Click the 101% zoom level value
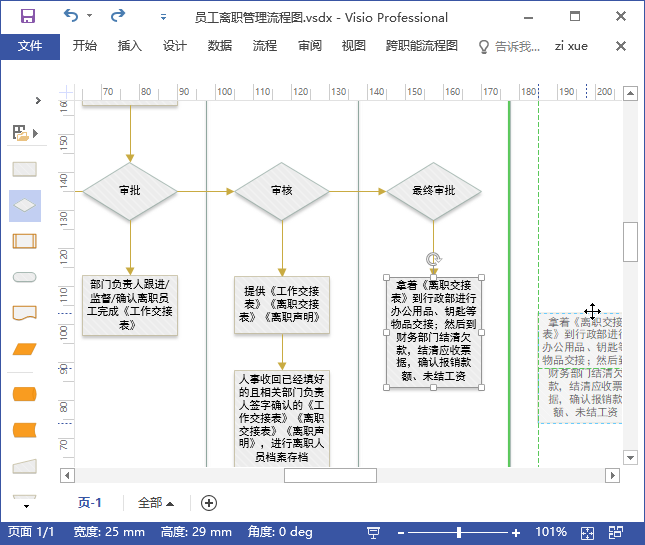This screenshot has width=645, height=545. click(551, 532)
